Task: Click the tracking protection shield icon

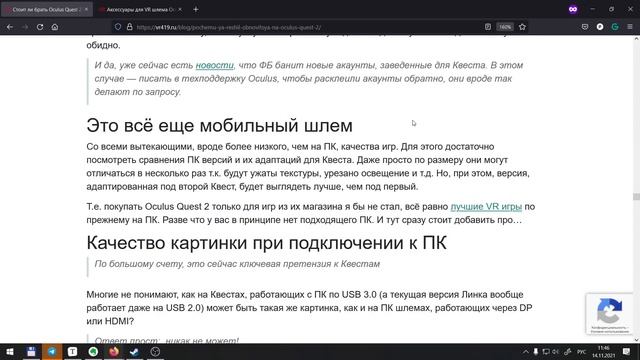Action: point(118,27)
